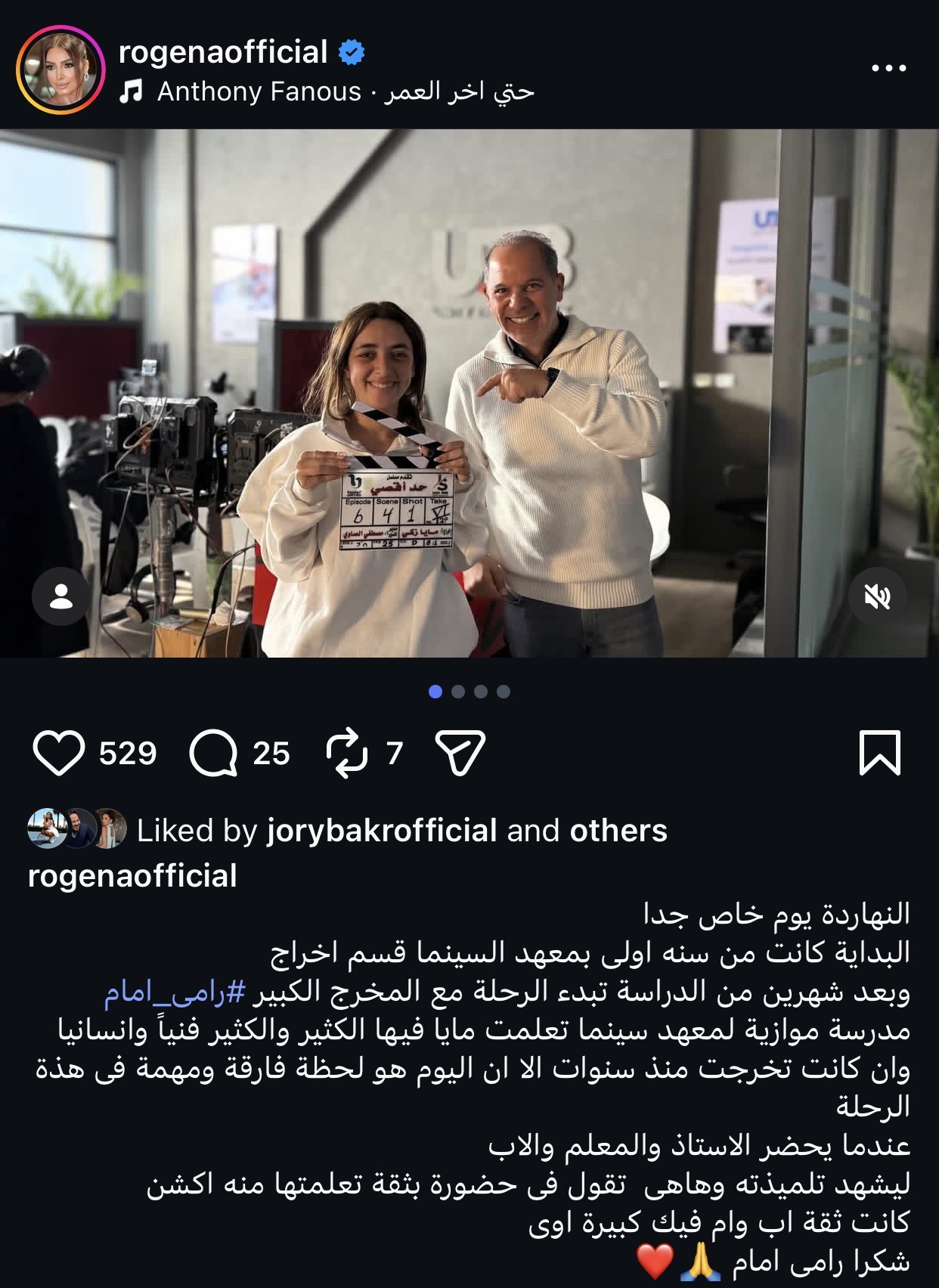Share the post with the paper plane icon
Viewport: 939px width, 1288px height.
click(460, 753)
